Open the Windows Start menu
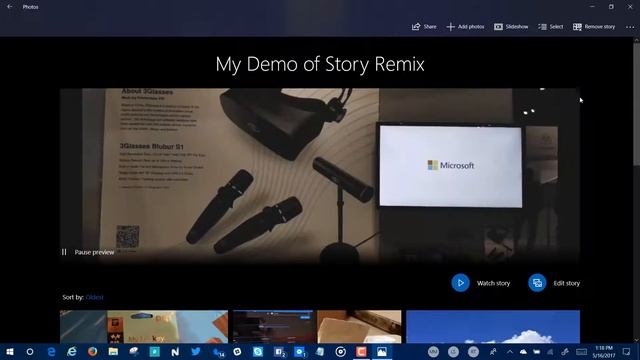This screenshot has width=640, height=360. point(10,351)
